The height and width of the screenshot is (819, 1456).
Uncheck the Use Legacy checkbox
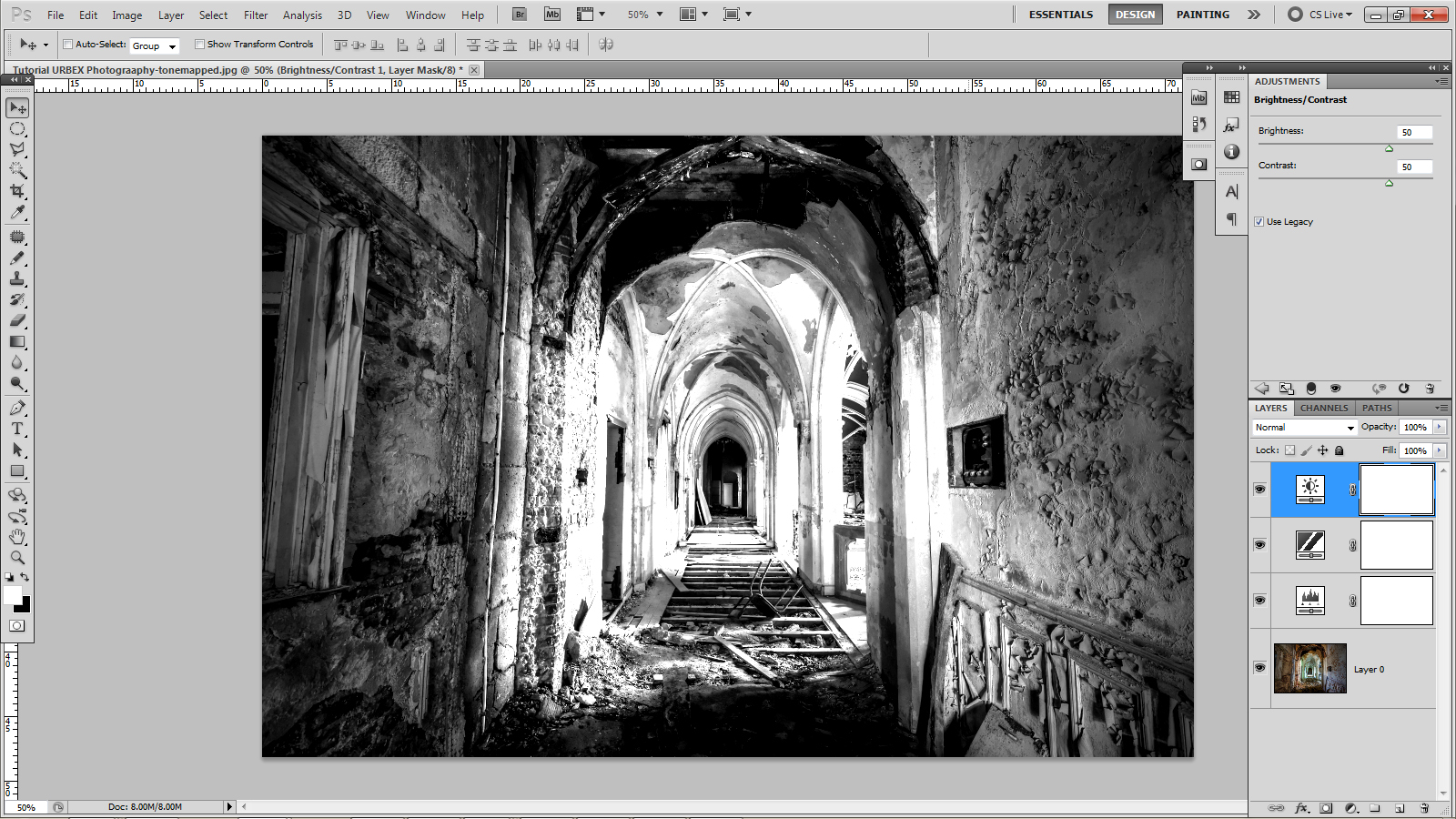(x=1259, y=221)
